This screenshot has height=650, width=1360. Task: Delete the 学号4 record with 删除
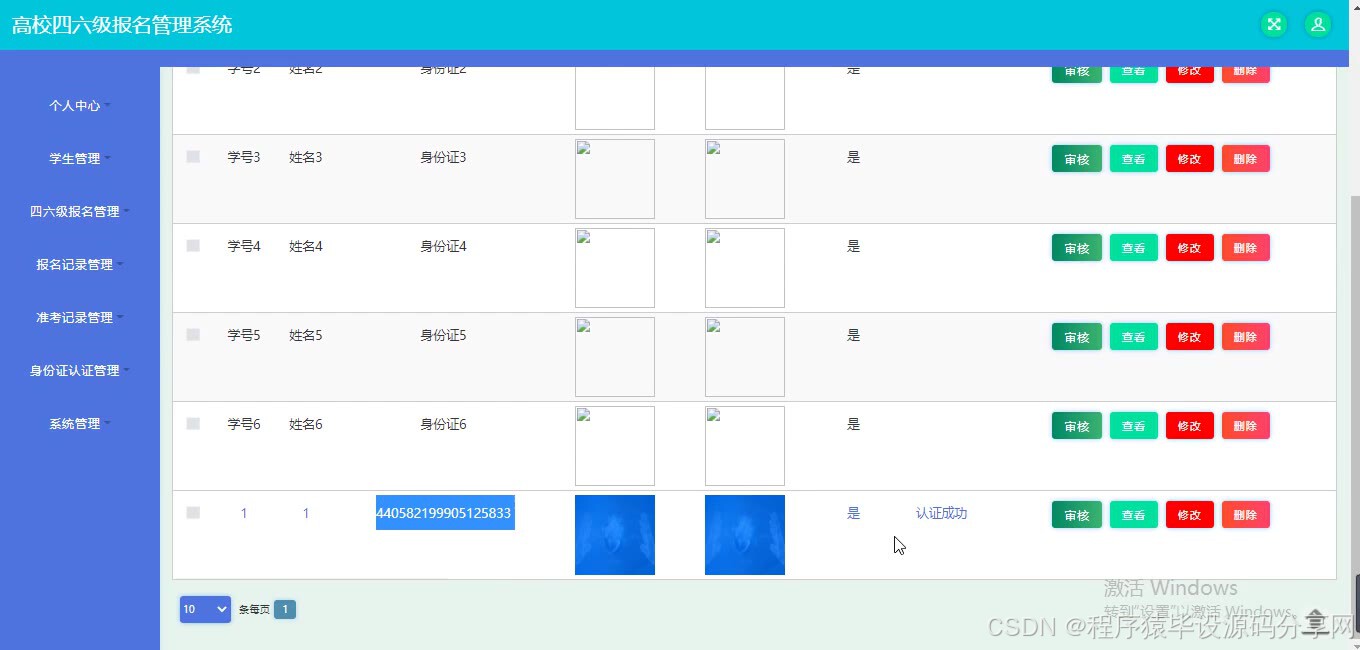click(1245, 248)
